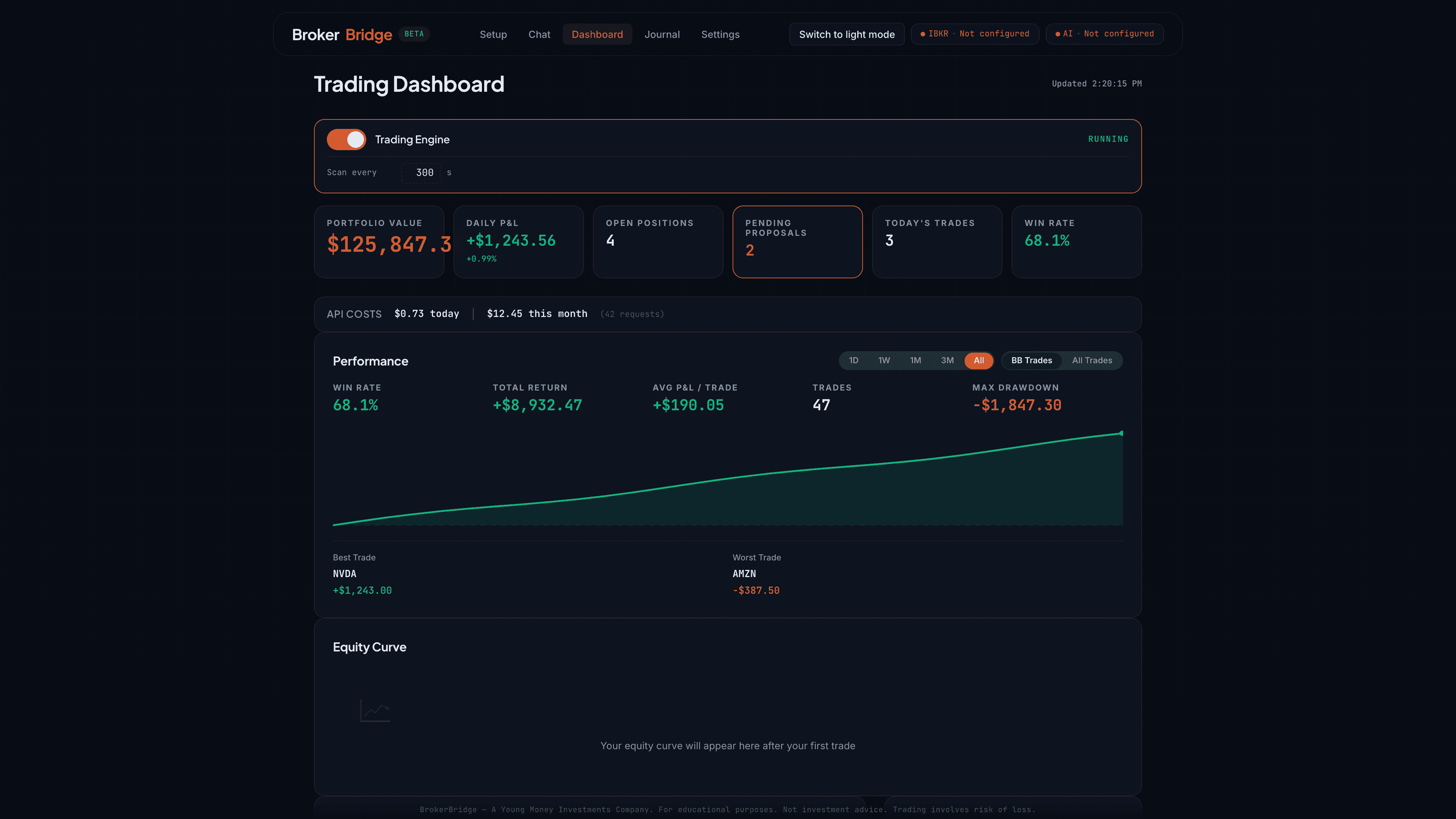Click the Trades count 47
This screenshot has height=819, width=1456.
coord(821,405)
